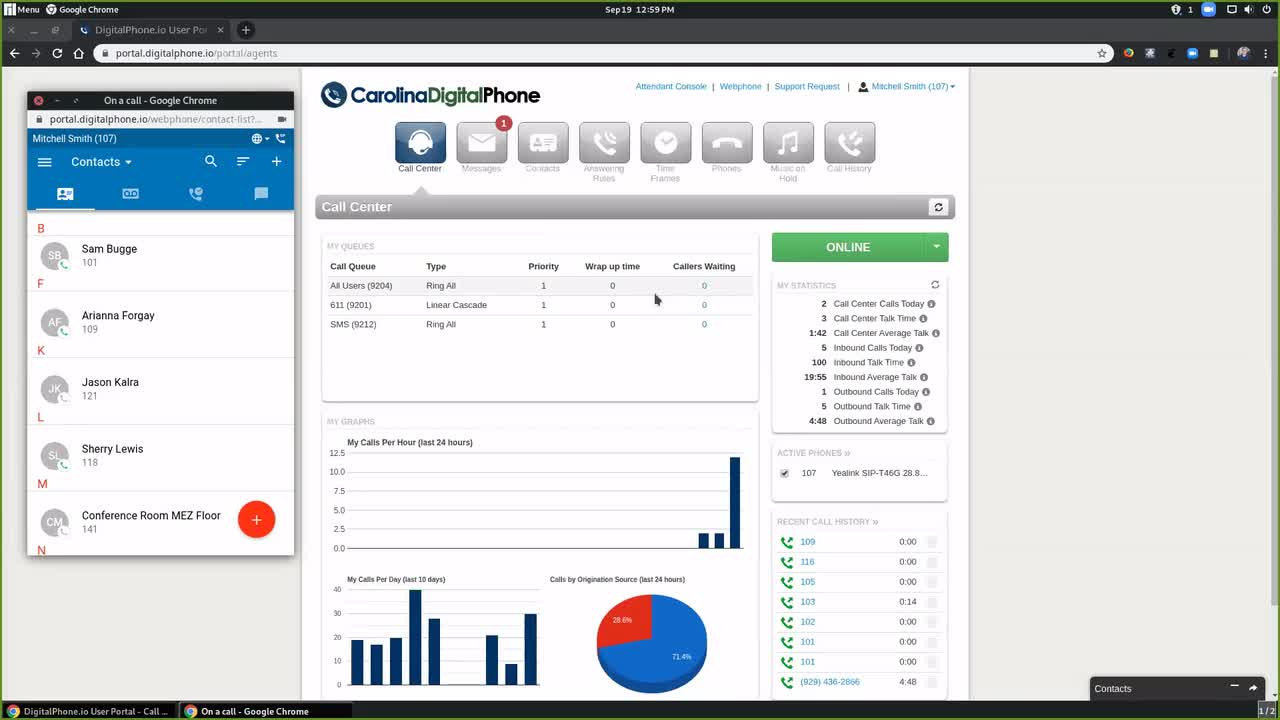Open the Contacts card icon in portal
This screenshot has height=720, width=1280.
[543, 143]
